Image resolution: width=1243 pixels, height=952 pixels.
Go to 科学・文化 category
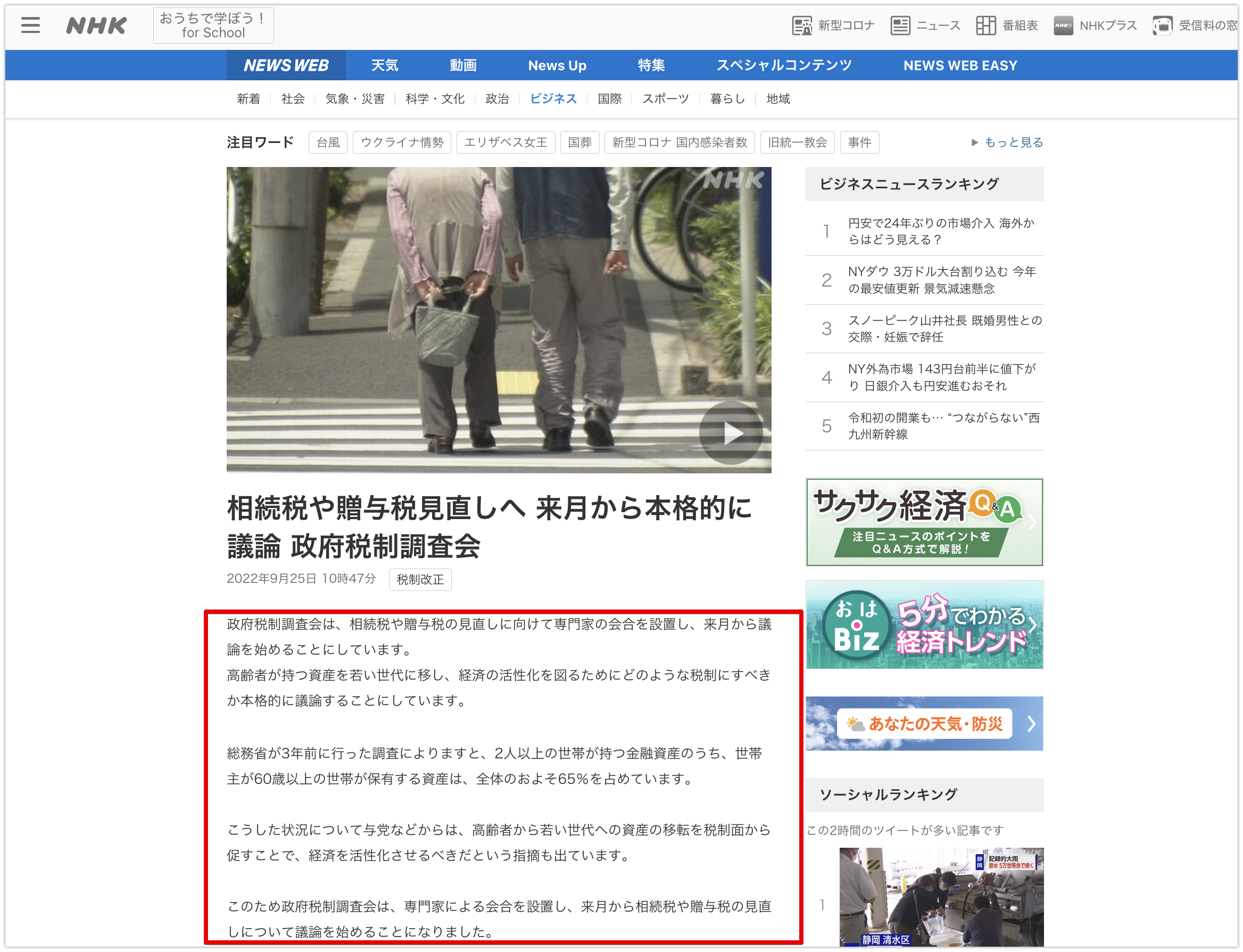(435, 98)
